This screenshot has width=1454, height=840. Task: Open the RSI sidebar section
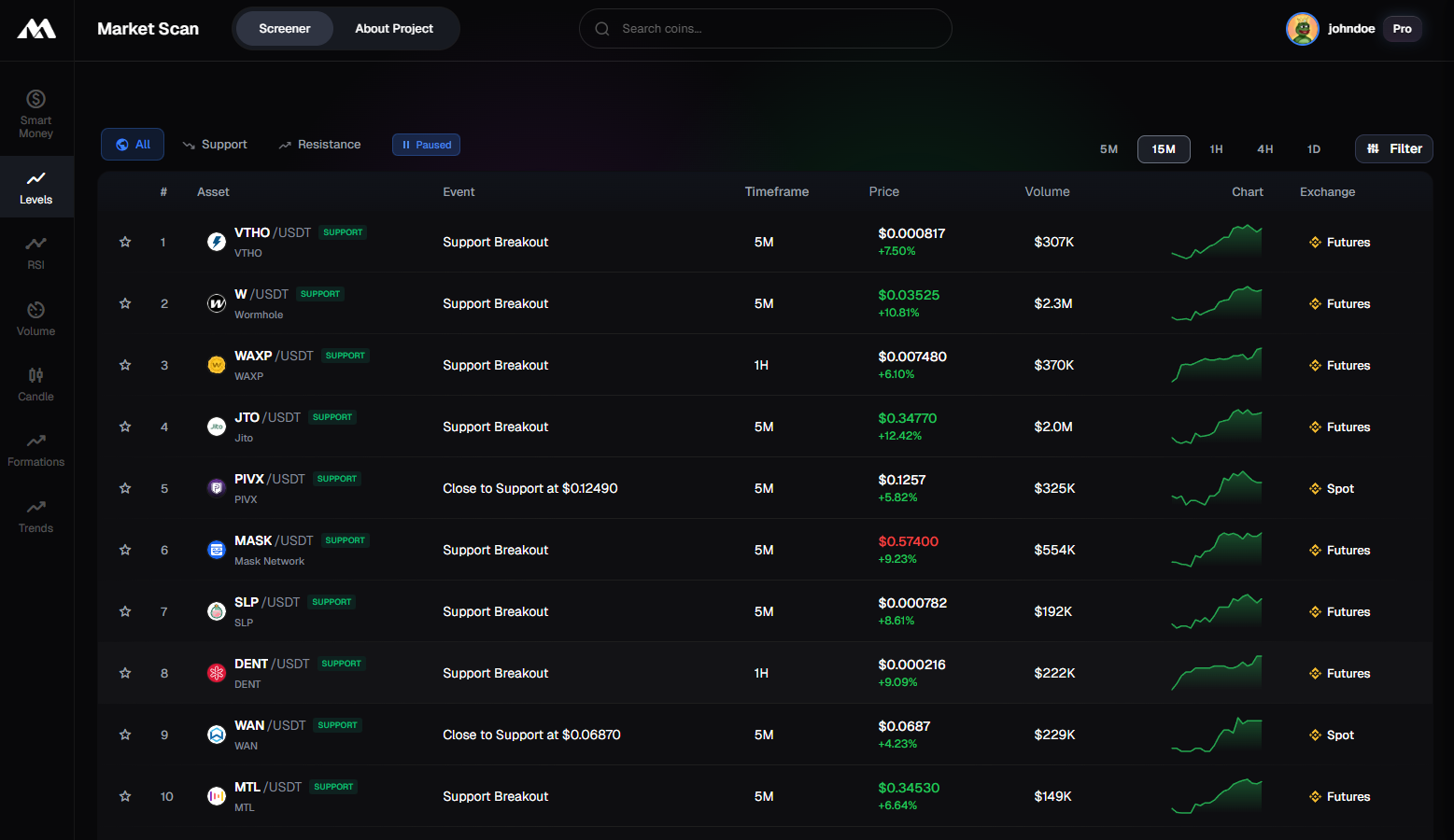(x=35, y=252)
